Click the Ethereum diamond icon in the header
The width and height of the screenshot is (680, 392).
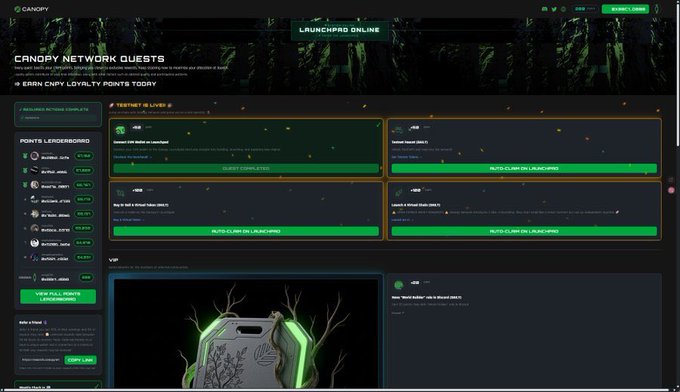coord(657,9)
